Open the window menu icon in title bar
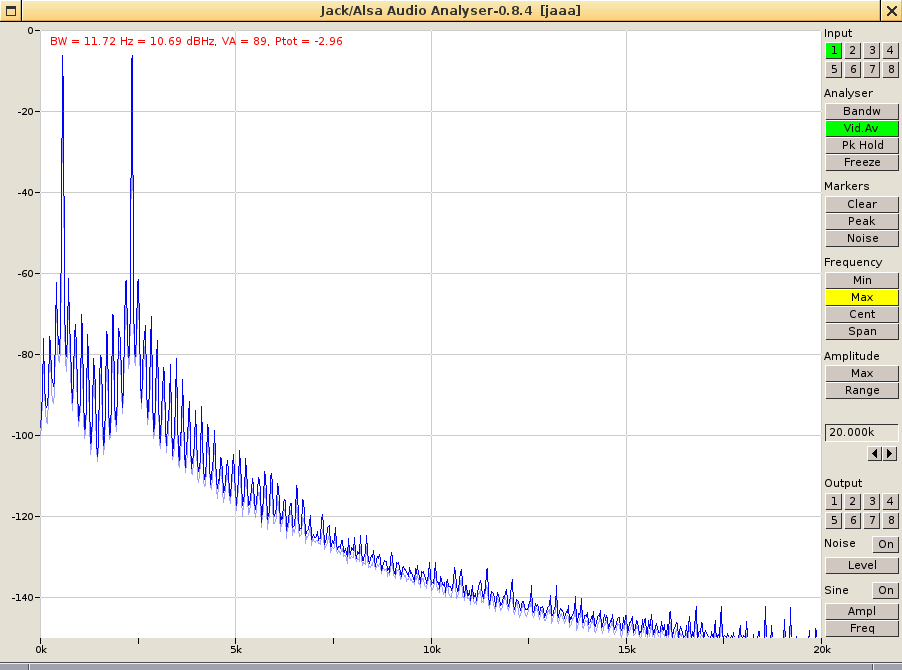The width and height of the screenshot is (902, 670). (10, 10)
